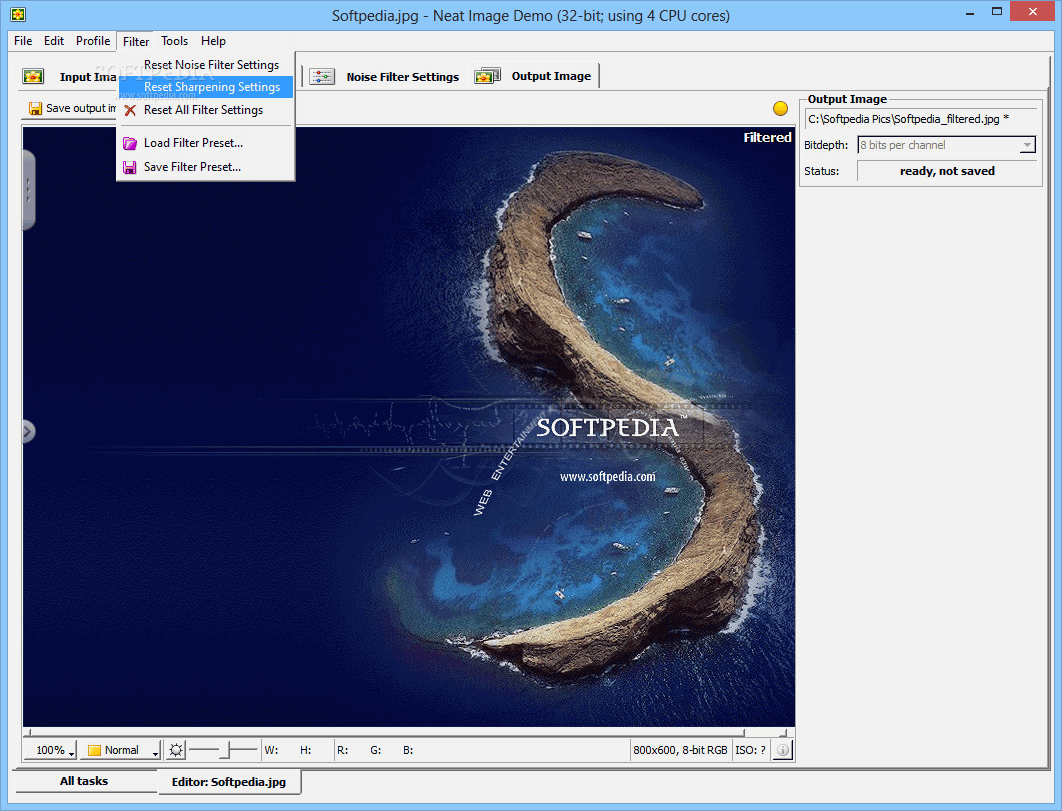1062x811 pixels.
Task: Click the brightness sun icon
Action: [176, 750]
